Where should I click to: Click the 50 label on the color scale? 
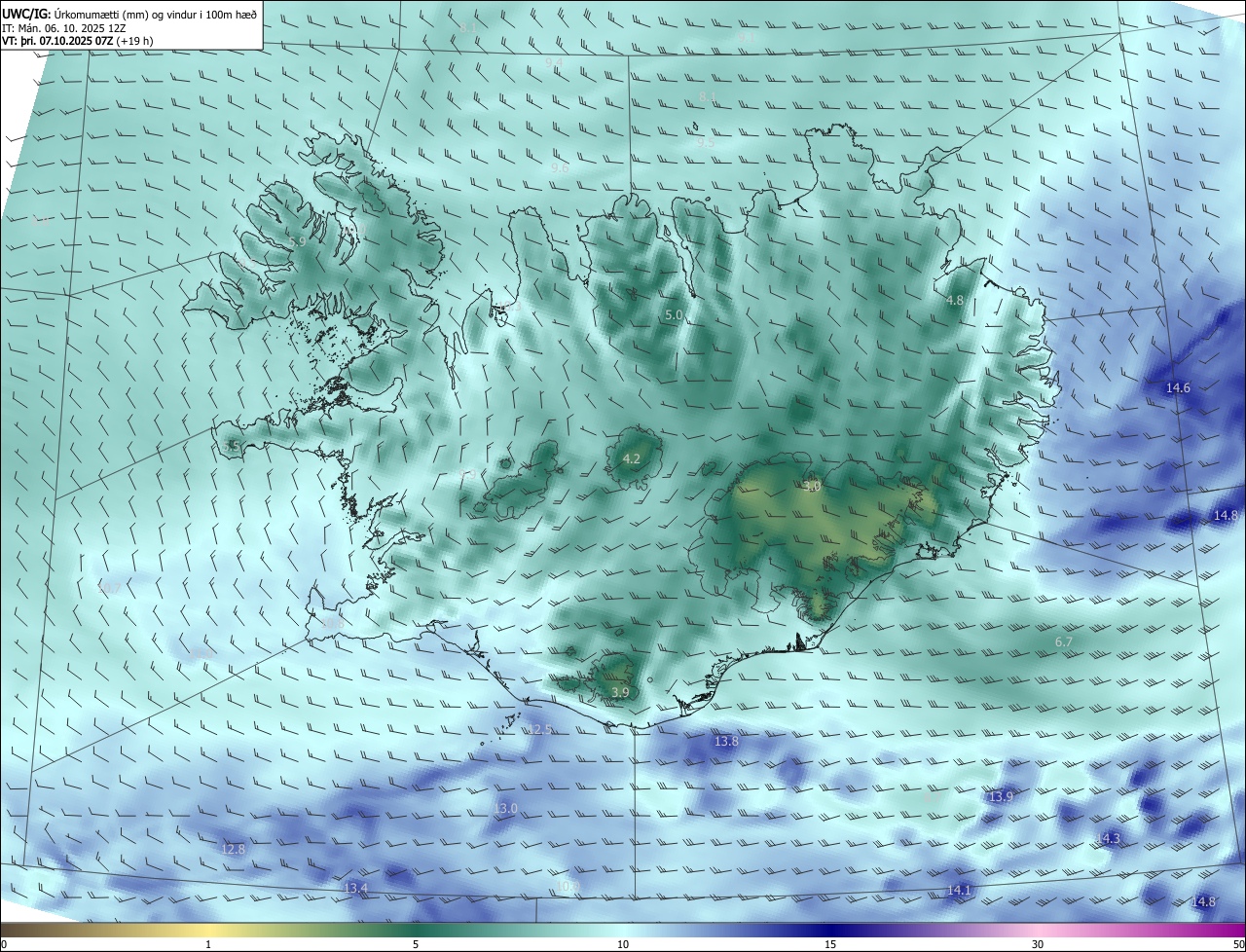1238,944
